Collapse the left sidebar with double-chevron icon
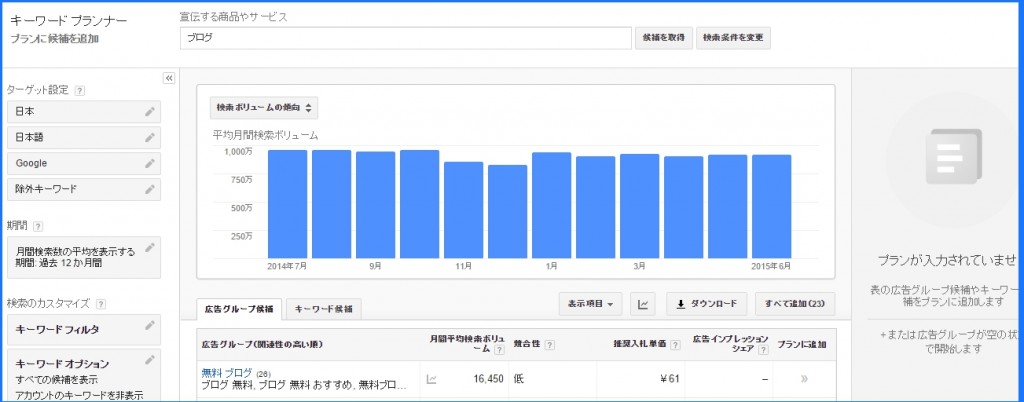 click(x=169, y=78)
